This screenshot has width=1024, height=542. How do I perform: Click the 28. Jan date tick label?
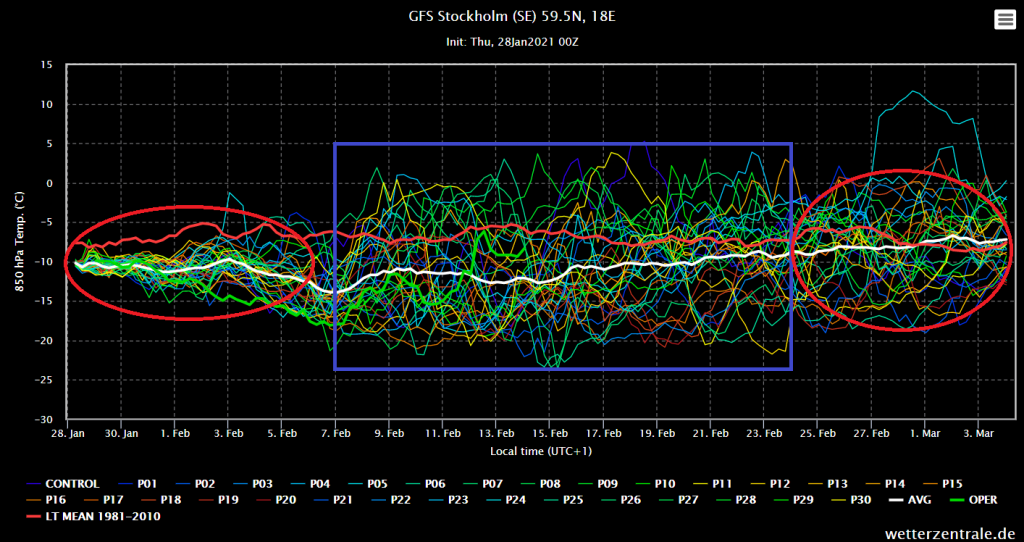coord(69,433)
